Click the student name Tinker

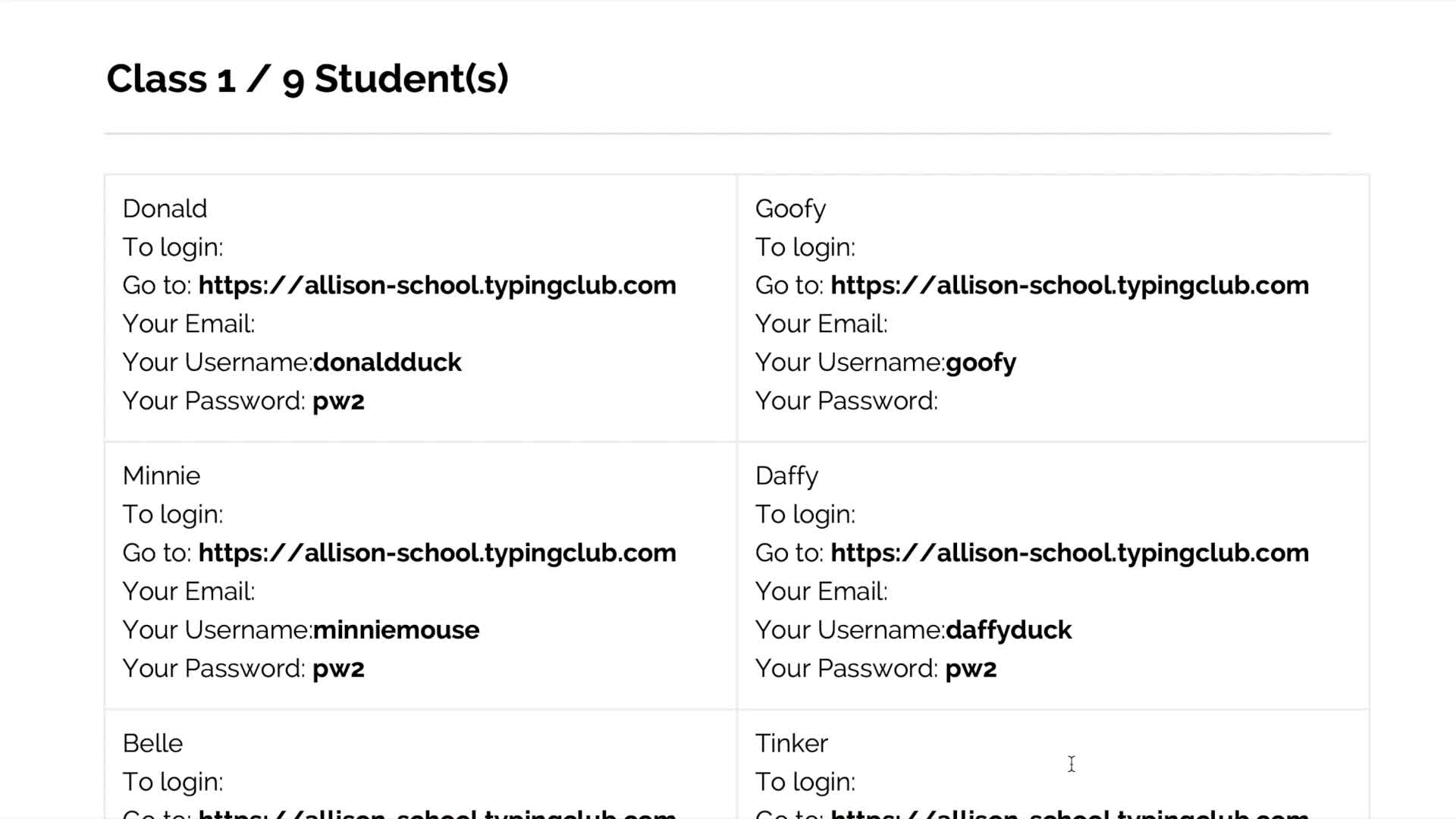tap(791, 743)
